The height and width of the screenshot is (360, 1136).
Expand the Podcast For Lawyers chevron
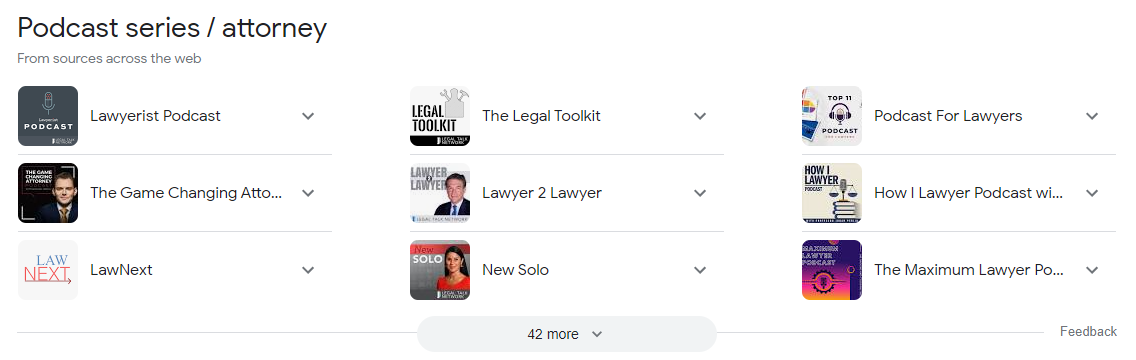tap(1092, 116)
